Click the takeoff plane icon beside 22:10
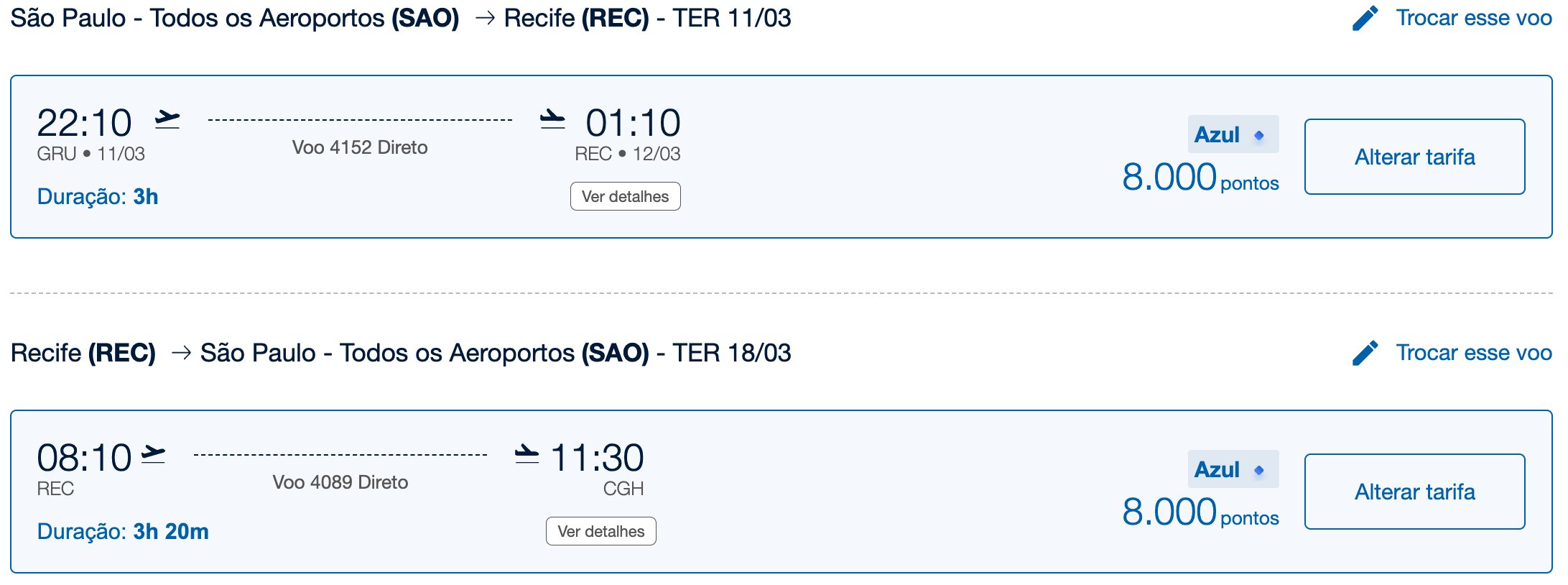 (167, 119)
